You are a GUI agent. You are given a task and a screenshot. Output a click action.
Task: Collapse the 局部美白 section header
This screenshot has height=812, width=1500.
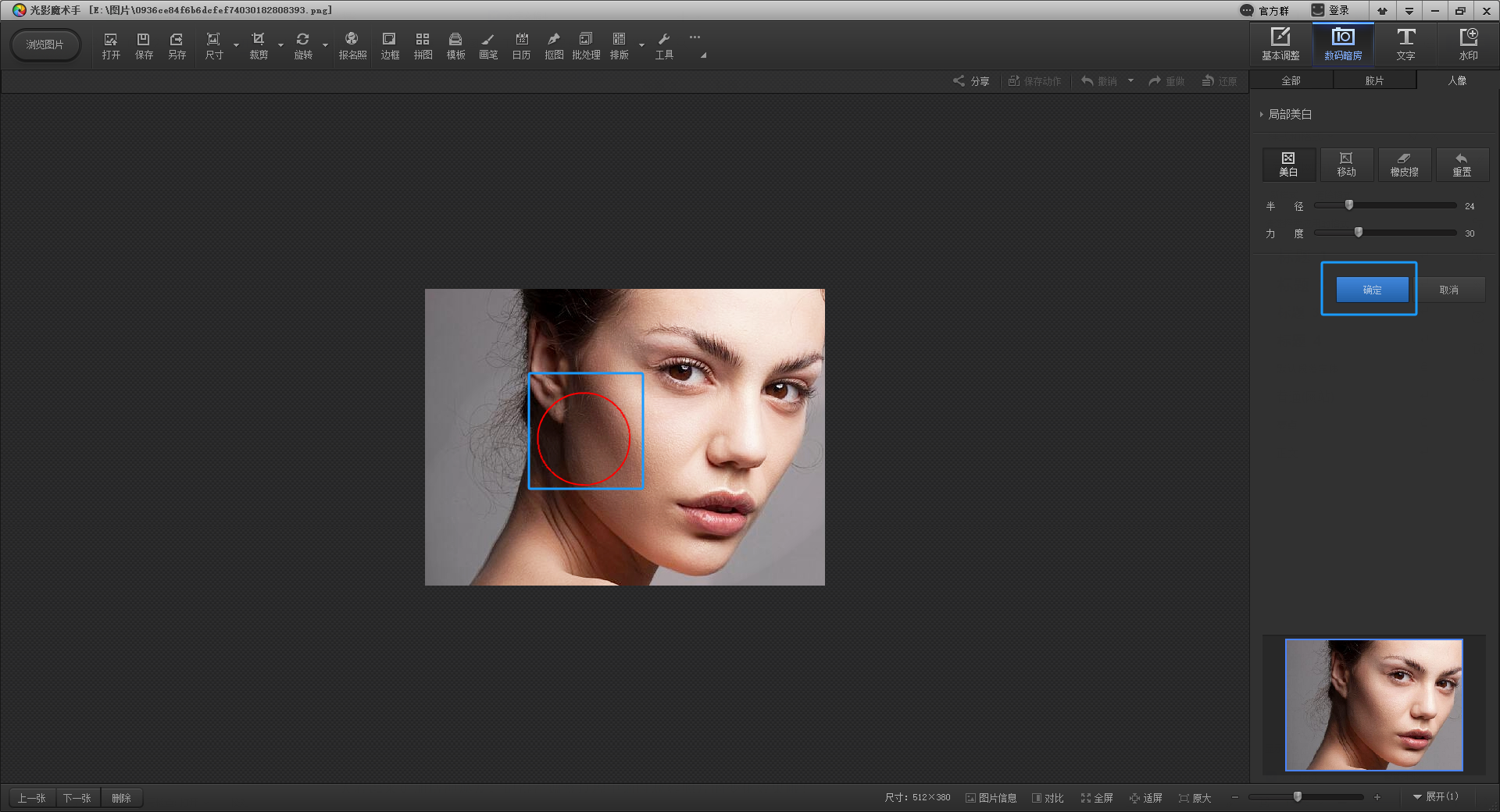[x=1289, y=115]
